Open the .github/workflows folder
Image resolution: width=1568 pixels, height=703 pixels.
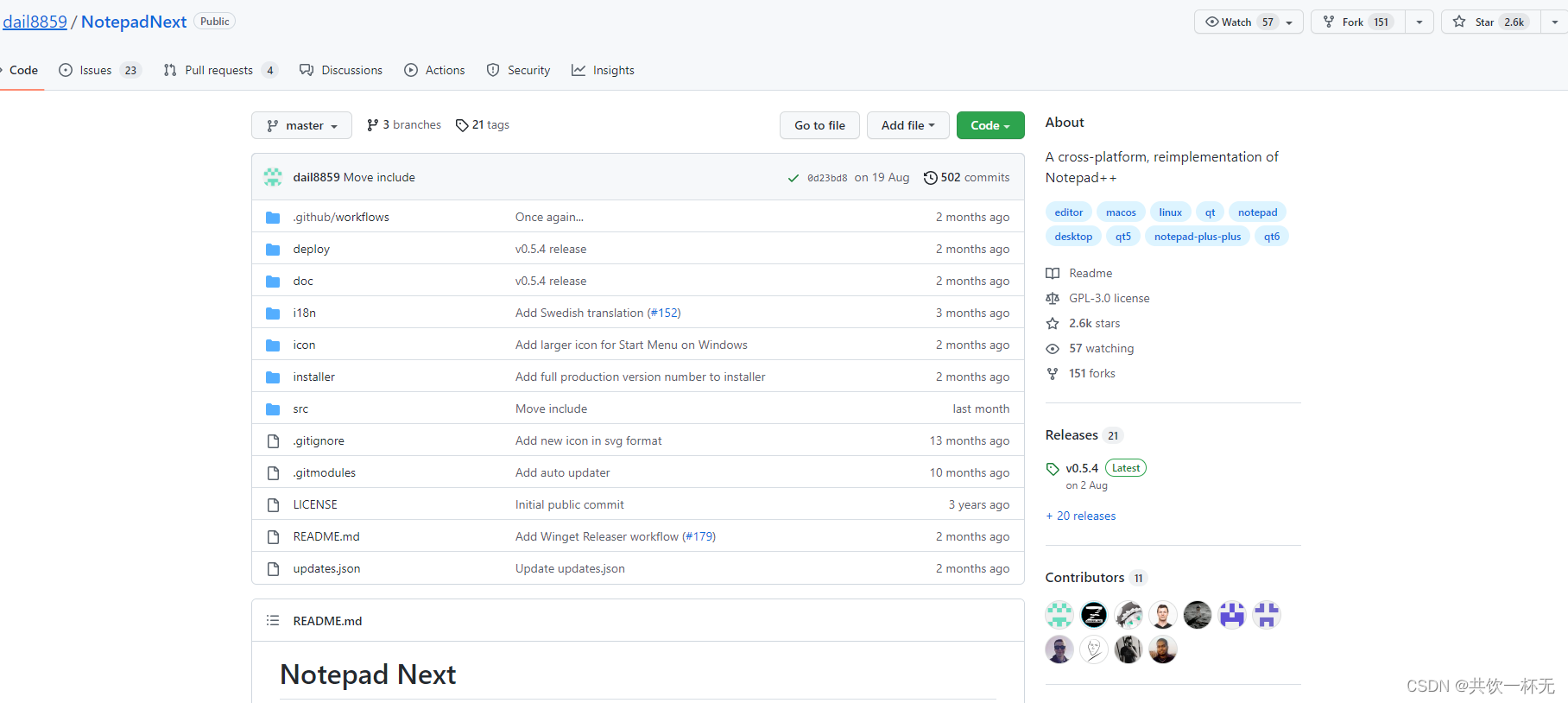tap(341, 217)
